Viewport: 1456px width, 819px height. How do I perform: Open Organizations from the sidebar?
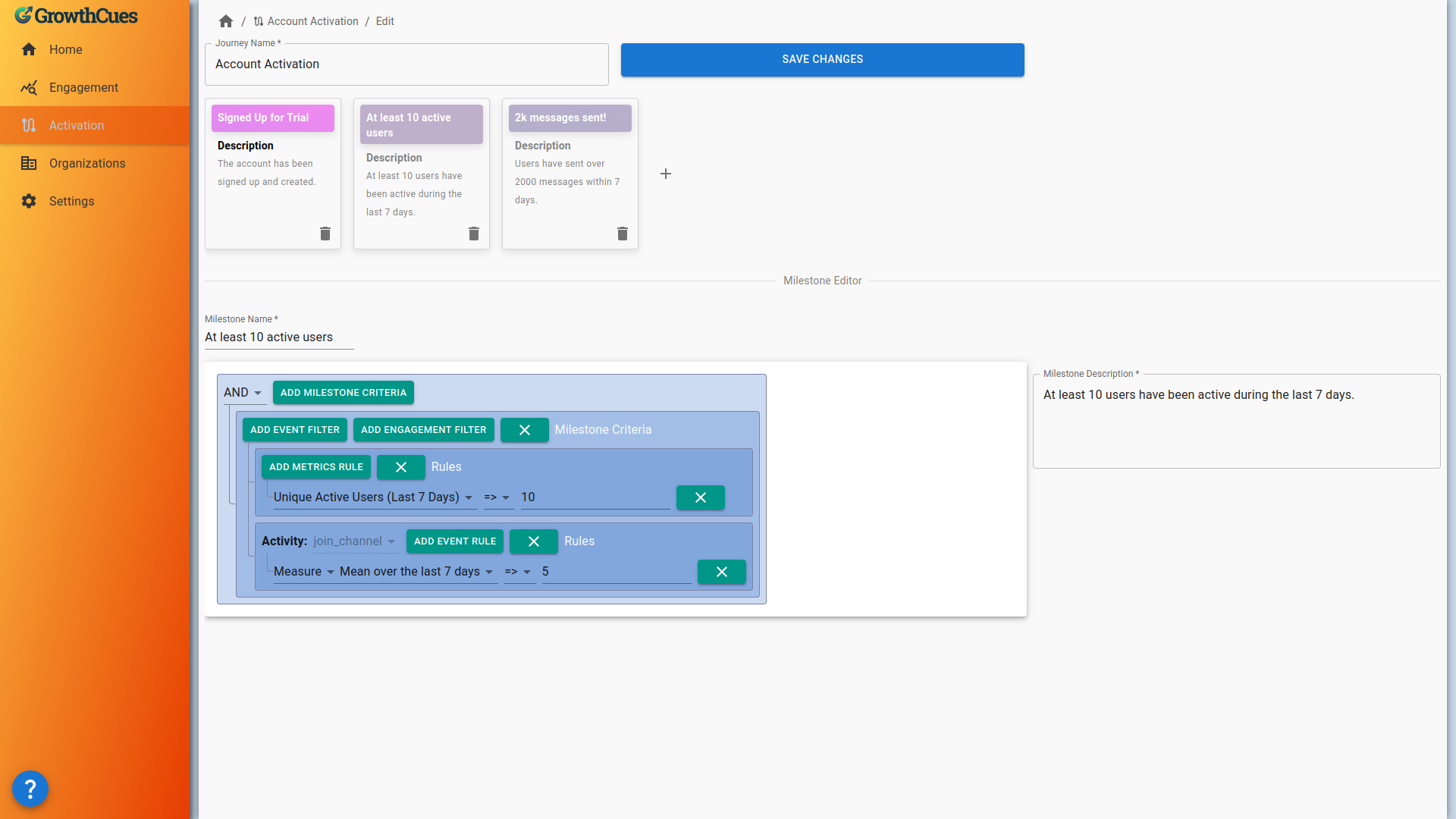pyautogui.click(x=87, y=164)
